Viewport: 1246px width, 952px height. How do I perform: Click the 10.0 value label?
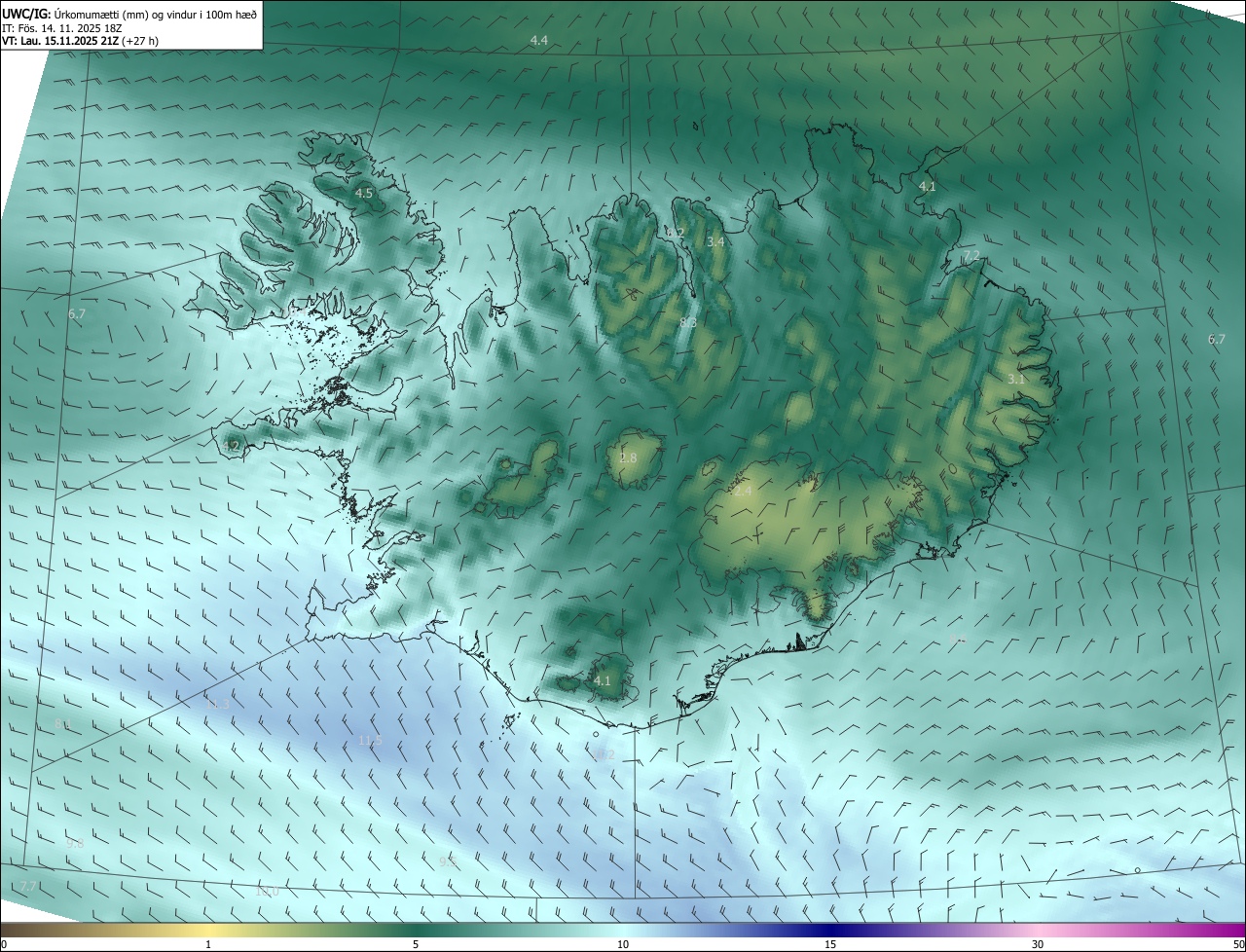click(267, 892)
